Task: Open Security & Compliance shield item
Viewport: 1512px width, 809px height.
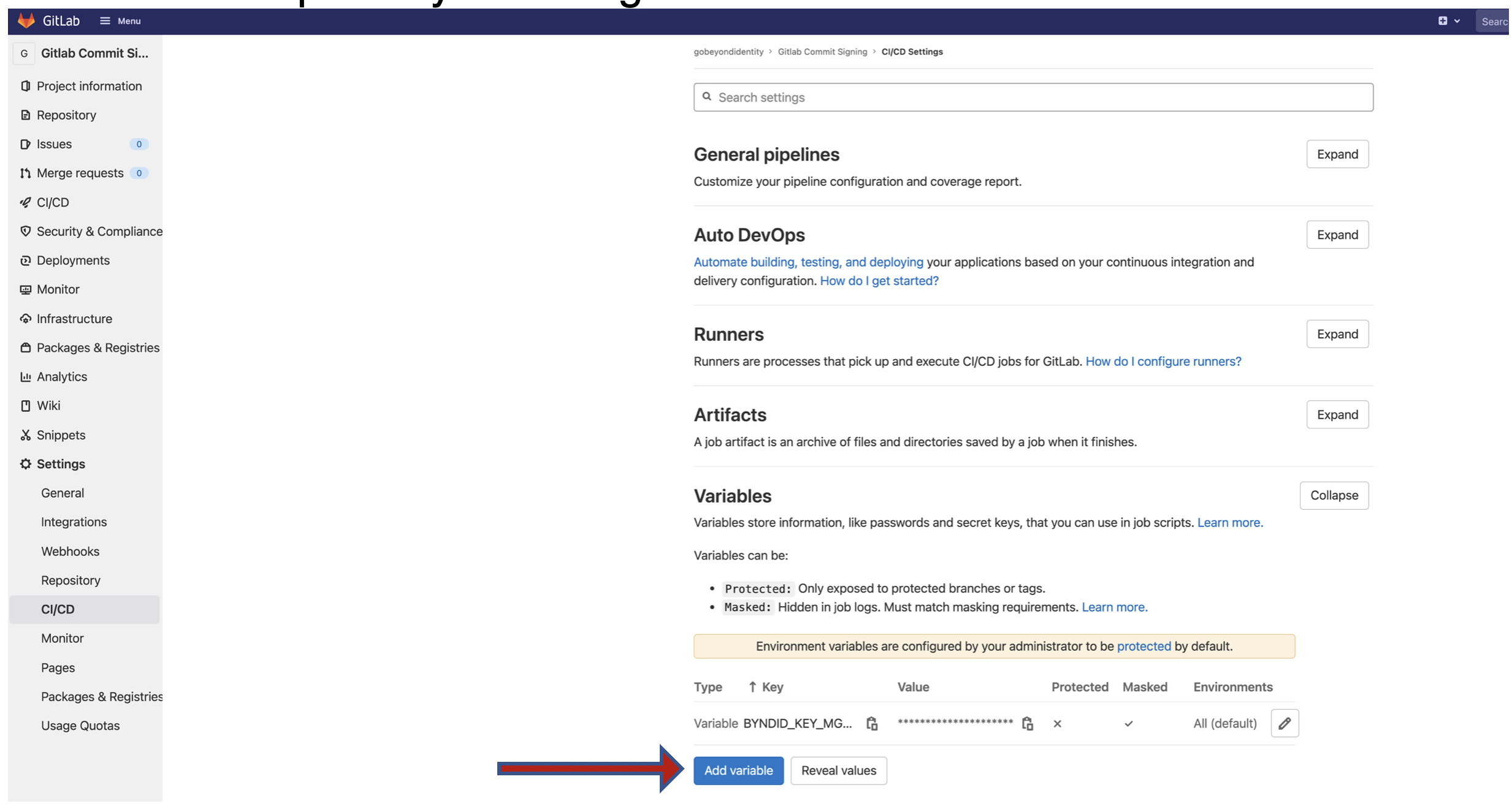Action: tap(26, 231)
